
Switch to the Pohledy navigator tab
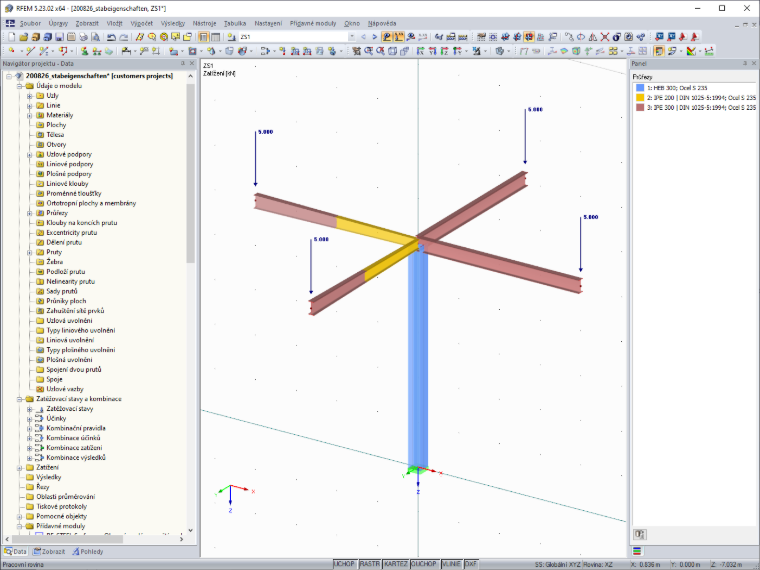pos(88,552)
